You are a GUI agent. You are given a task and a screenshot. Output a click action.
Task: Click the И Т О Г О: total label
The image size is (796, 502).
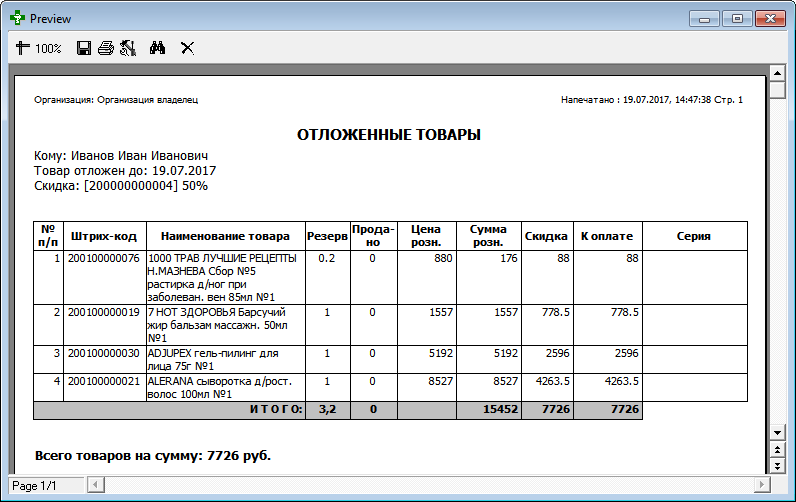[x=276, y=410]
